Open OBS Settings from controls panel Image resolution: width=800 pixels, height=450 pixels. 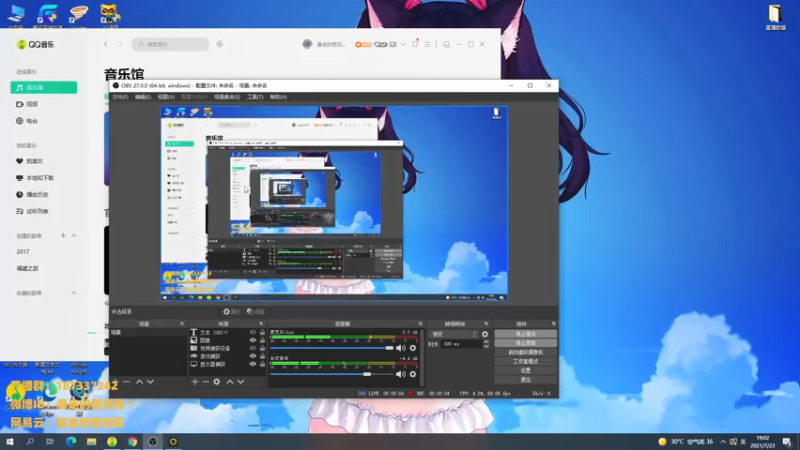(x=526, y=370)
